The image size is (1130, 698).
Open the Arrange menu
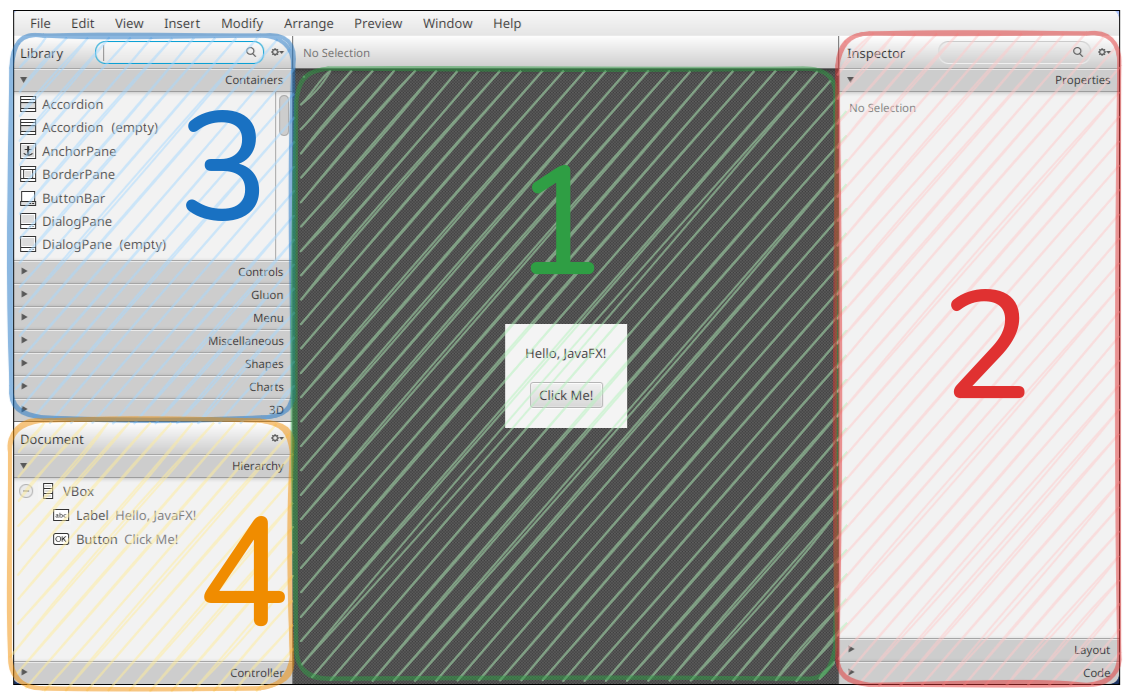coord(309,23)
